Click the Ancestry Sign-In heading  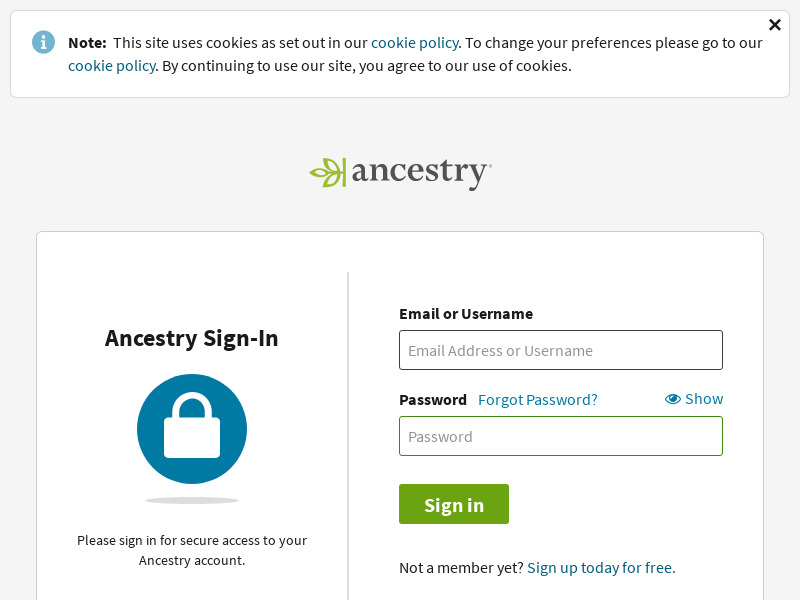[191, 338]
